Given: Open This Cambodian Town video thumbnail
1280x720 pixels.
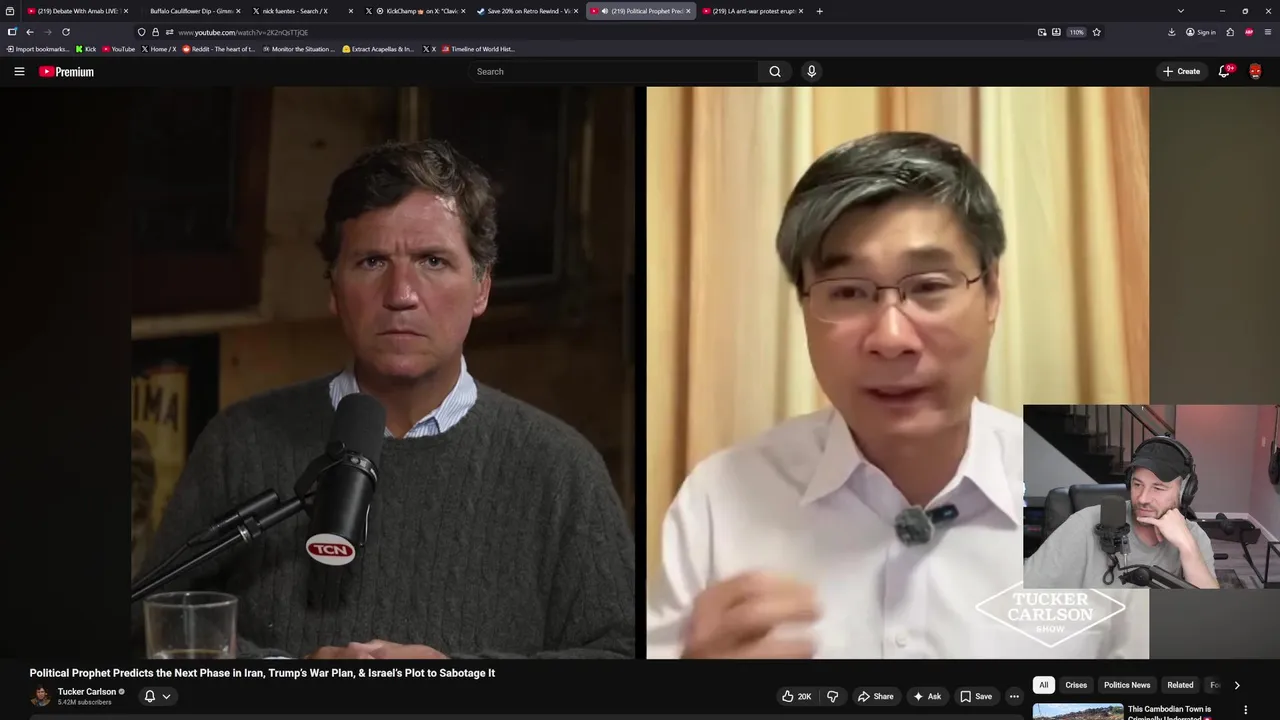Looking at the screenshot, I should (x=1077, y=712).
